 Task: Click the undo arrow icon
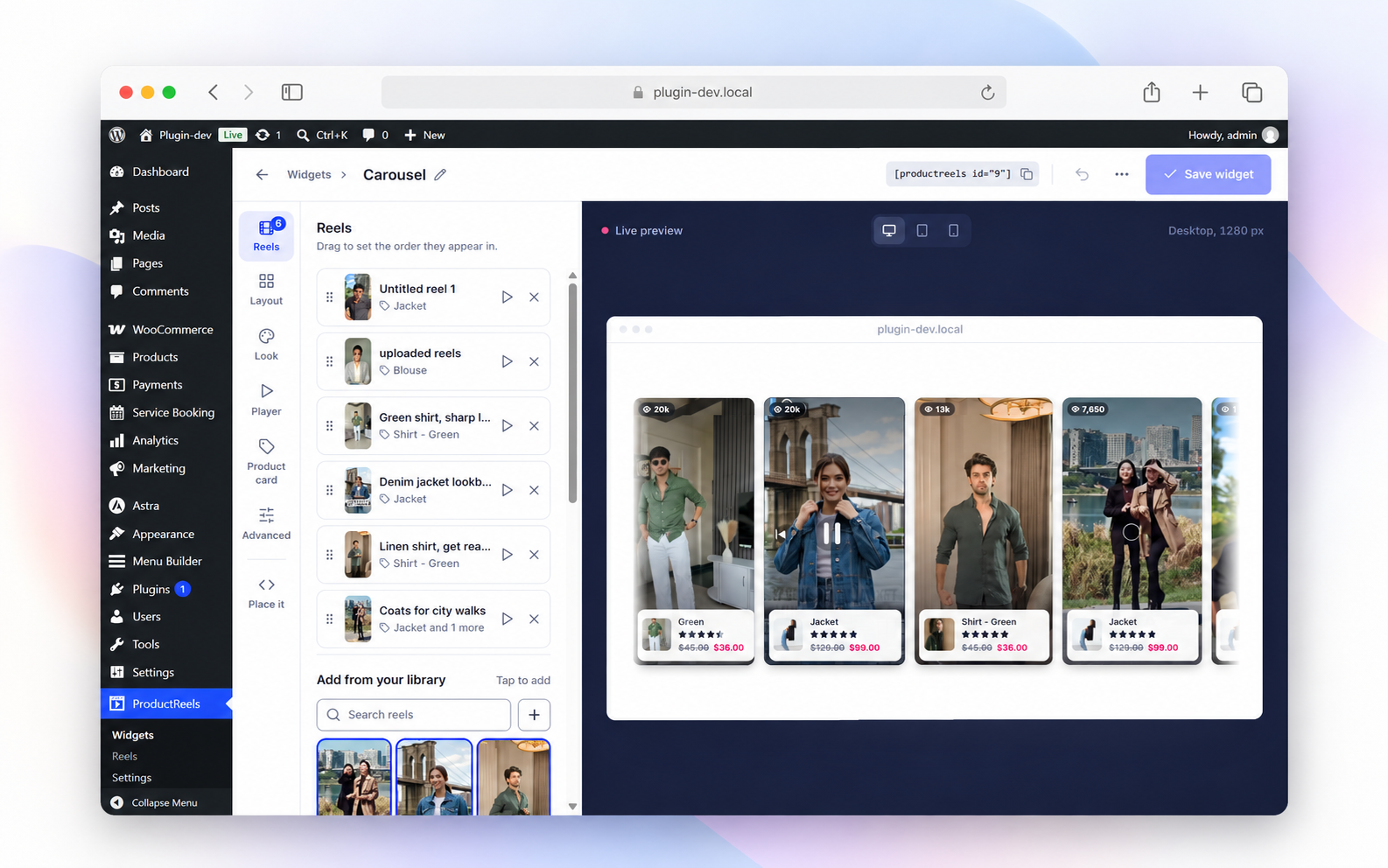[1083, 174]
